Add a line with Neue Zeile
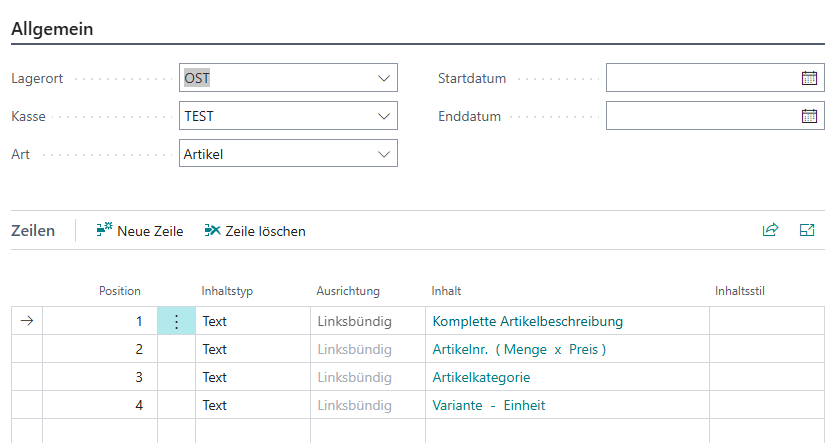Viewport: 833px width, 443px height. pos(140,231)
